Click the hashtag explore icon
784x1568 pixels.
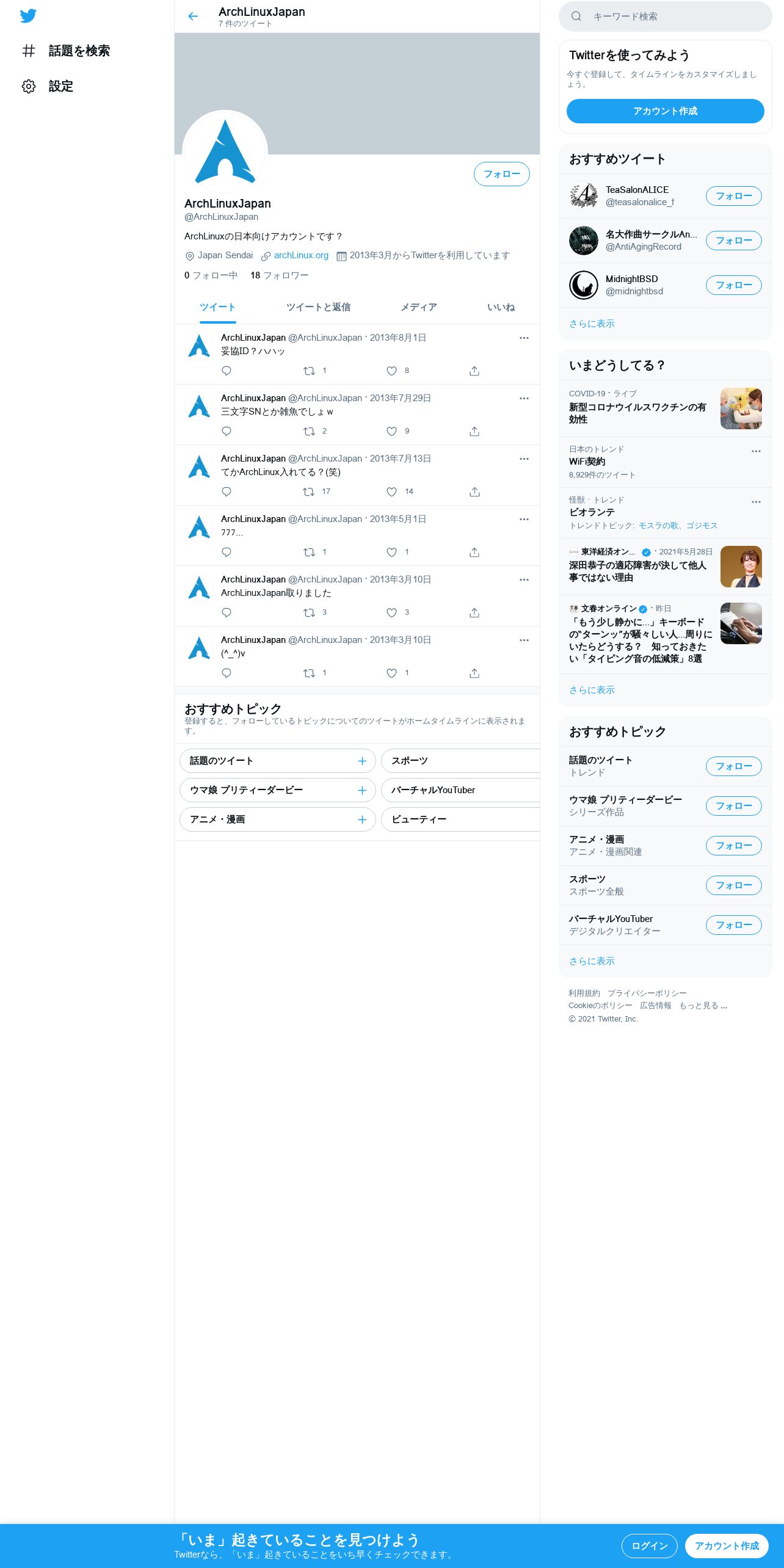click(29, 51)
